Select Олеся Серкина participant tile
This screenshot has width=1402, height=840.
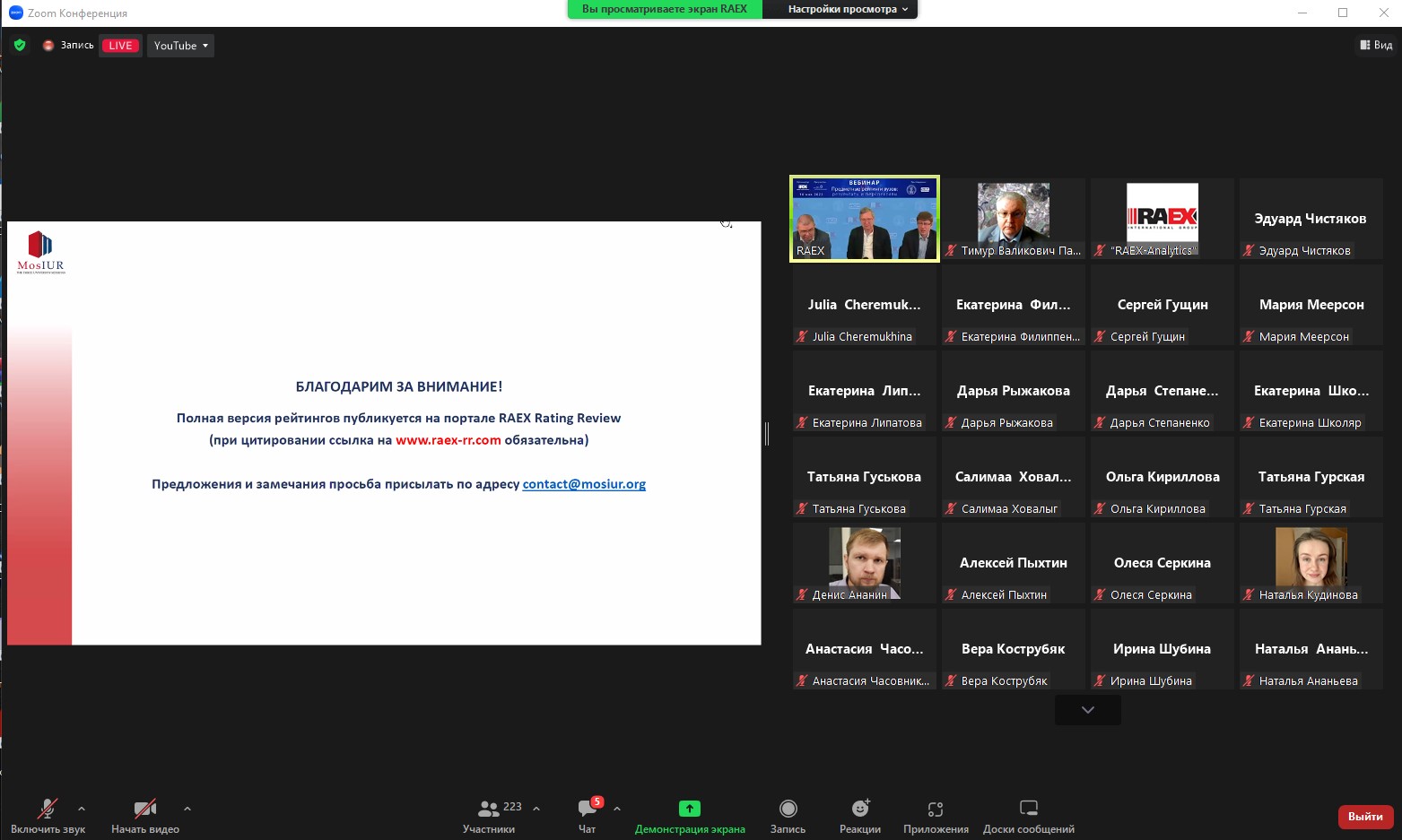(x=1163, y=563)
